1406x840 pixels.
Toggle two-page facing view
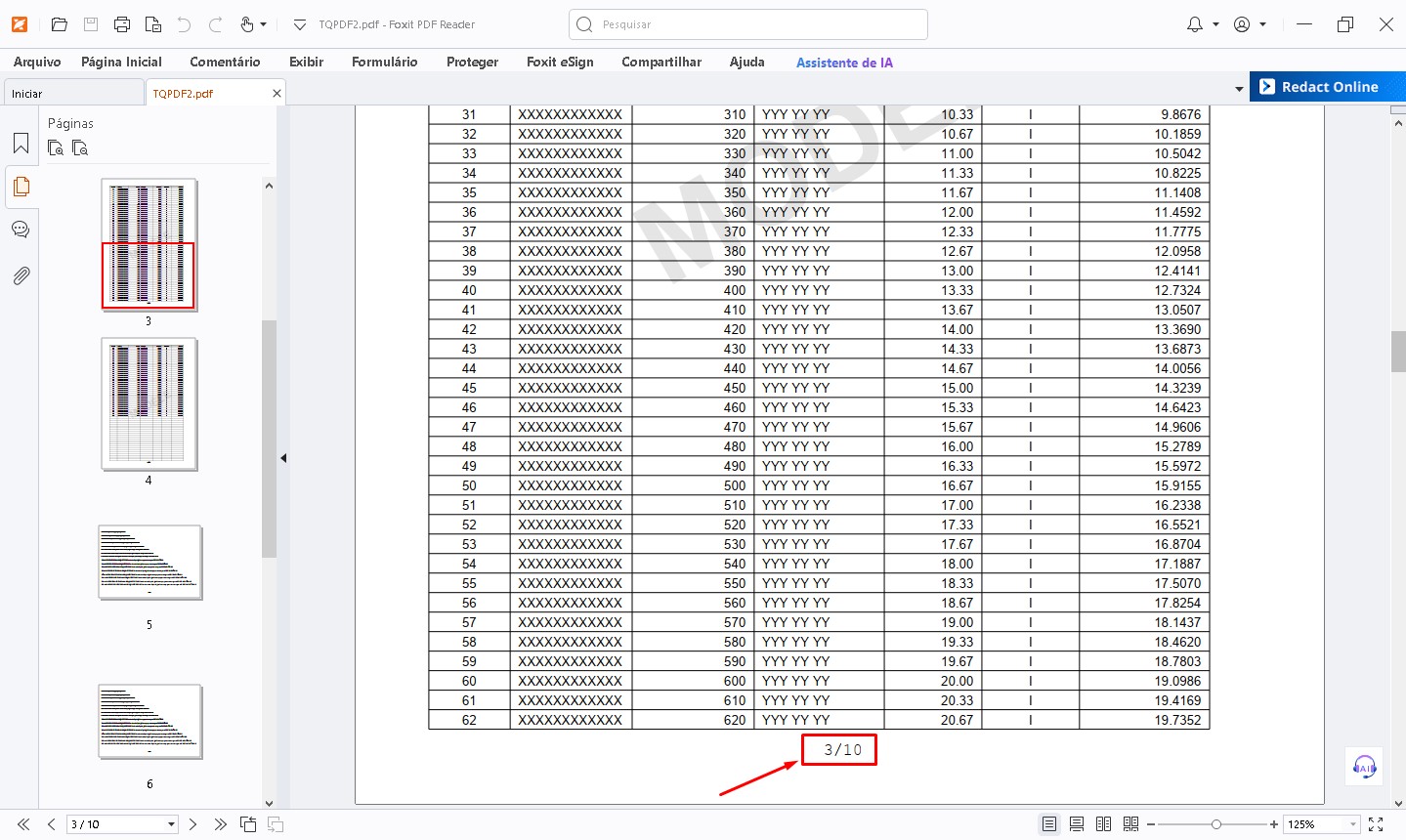coord(1104,824)
